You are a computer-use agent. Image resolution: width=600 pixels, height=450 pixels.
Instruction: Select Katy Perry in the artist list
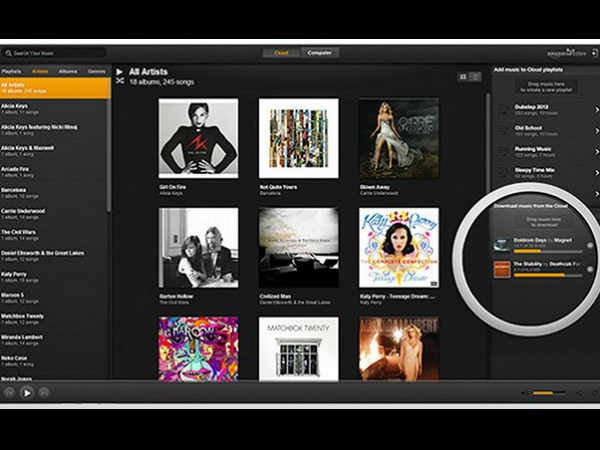55,277
